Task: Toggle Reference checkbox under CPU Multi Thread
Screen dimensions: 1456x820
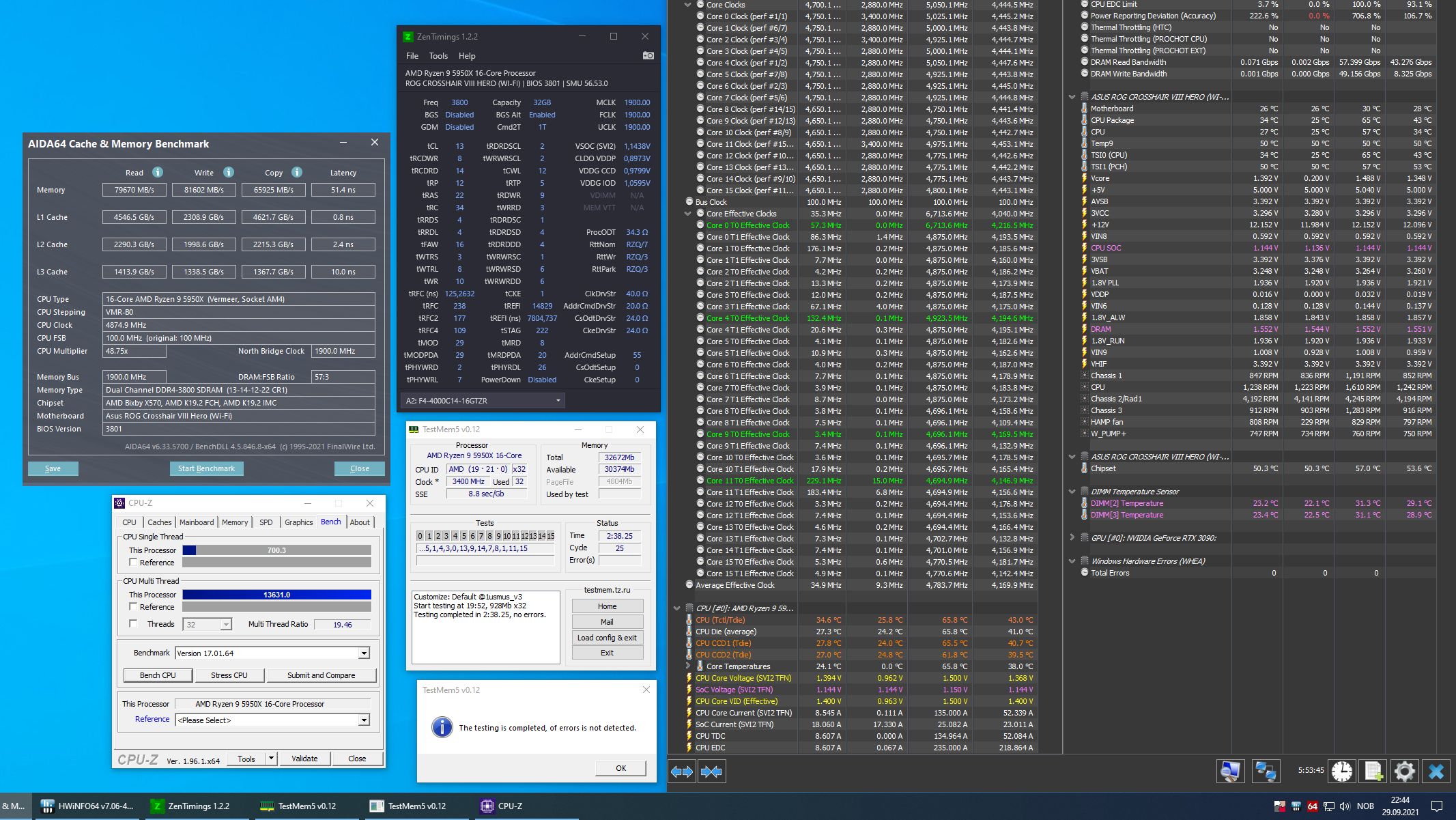Action: pos(133,606)
